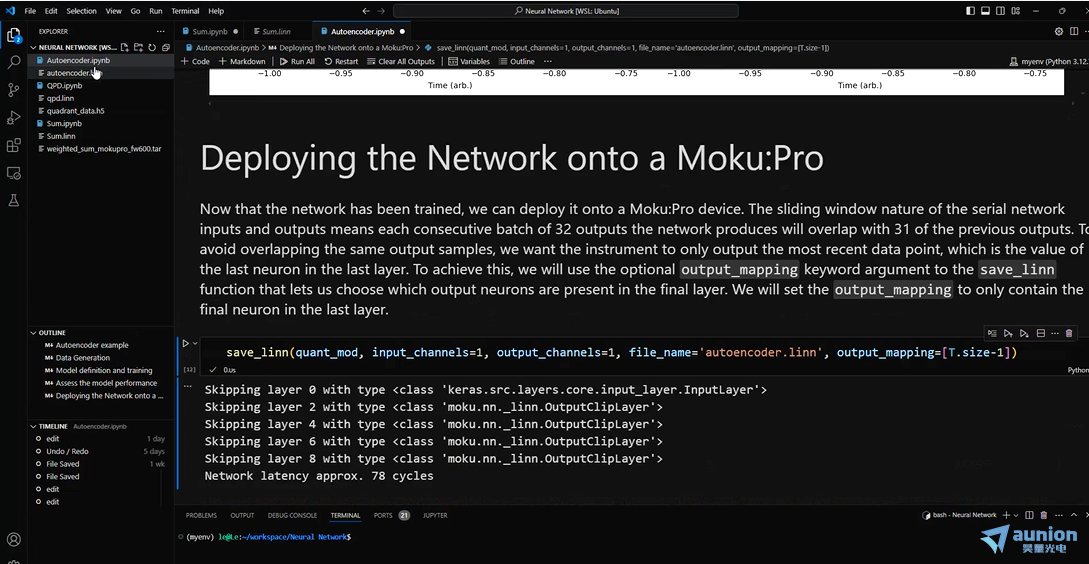The height and width of the screenshot is (564, 1089).
Task: Open the Explorer view in activity bar
Action: tap(13, 35)
